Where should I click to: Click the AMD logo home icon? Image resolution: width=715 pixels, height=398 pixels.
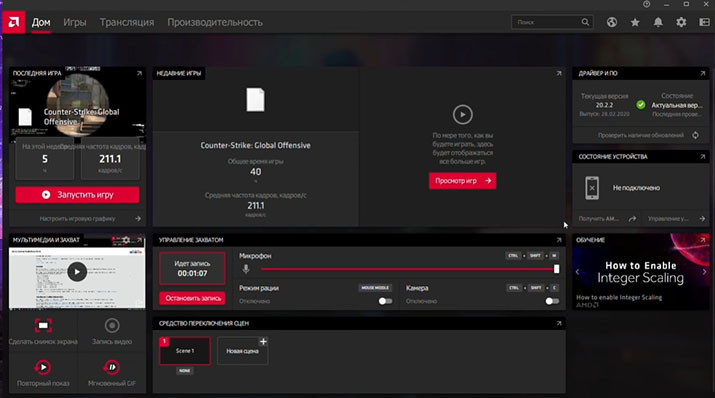(14, 22)
